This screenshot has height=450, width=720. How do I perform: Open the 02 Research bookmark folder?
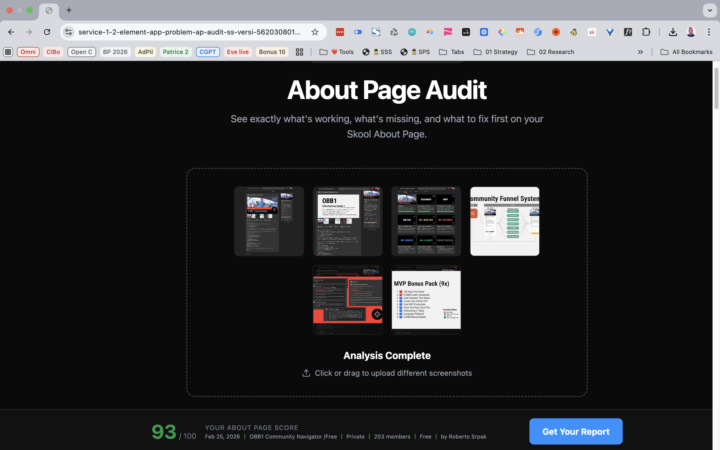[x=551, y=52]
